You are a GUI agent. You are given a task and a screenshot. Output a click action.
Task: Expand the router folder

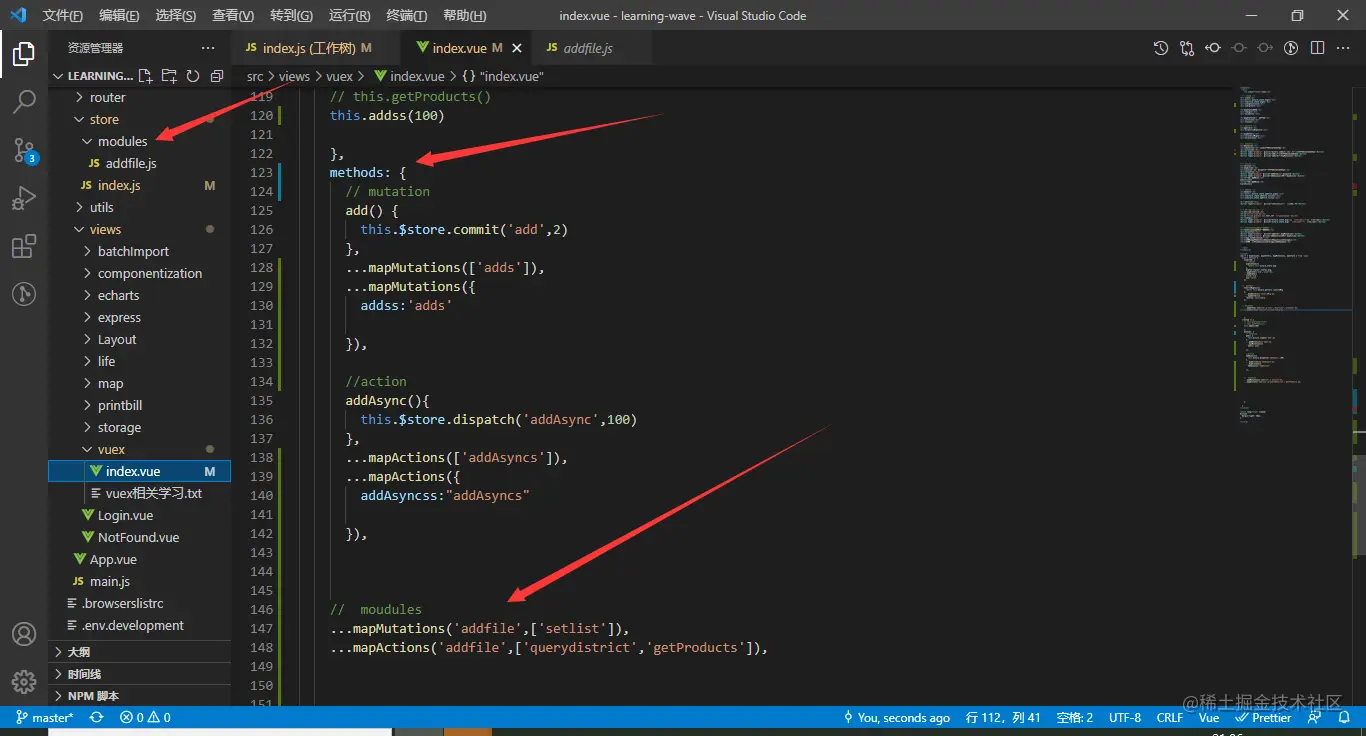[x=140, y=98]
